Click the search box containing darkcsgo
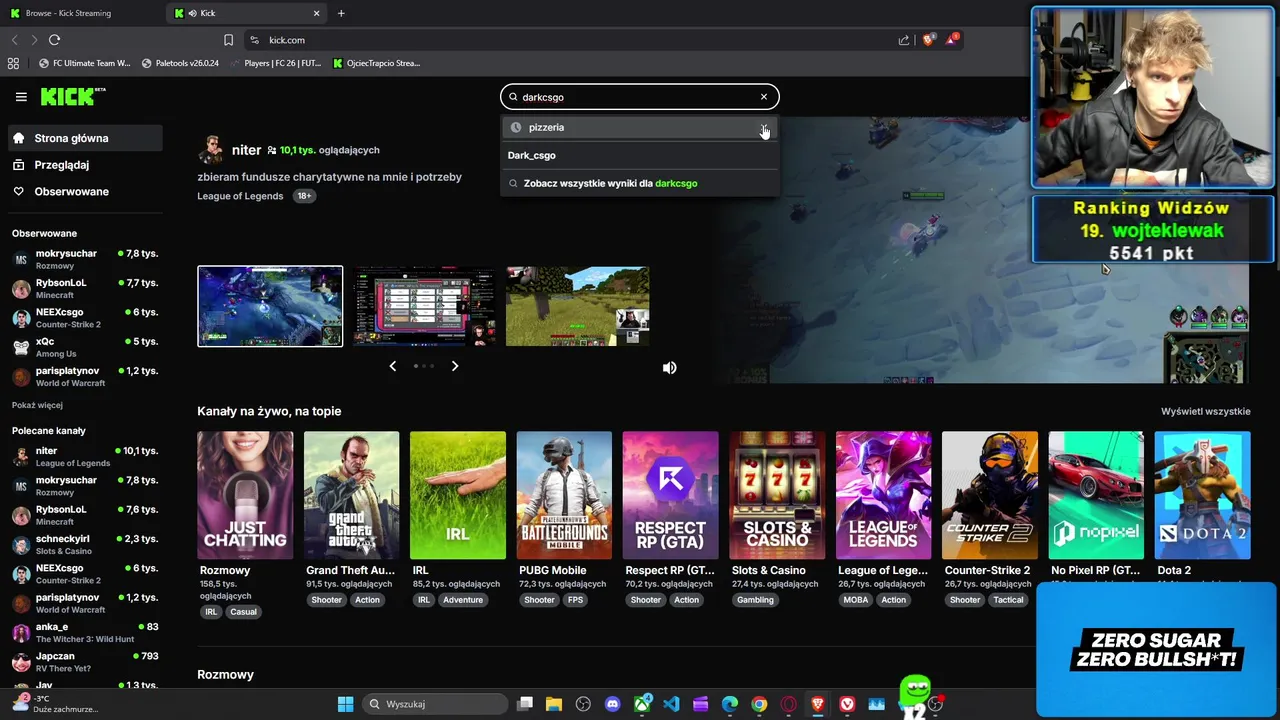 coord(639,97)
